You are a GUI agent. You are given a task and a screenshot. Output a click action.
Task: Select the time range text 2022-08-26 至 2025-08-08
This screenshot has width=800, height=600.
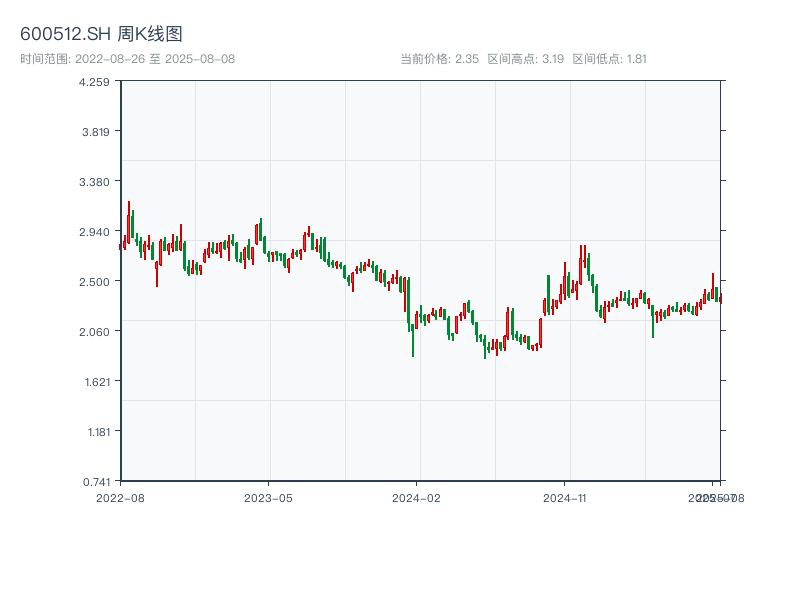(x=127, y=59)
